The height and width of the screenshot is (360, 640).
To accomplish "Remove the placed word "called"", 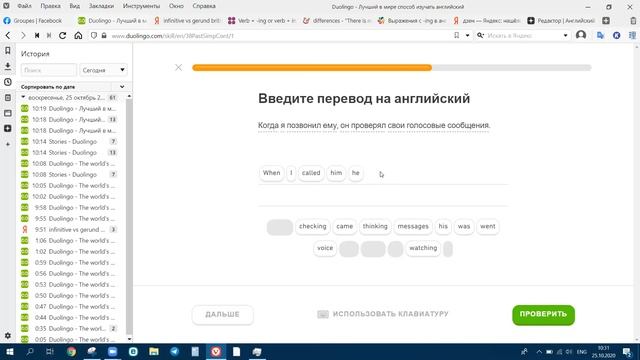I will click(x=311, y=173).
